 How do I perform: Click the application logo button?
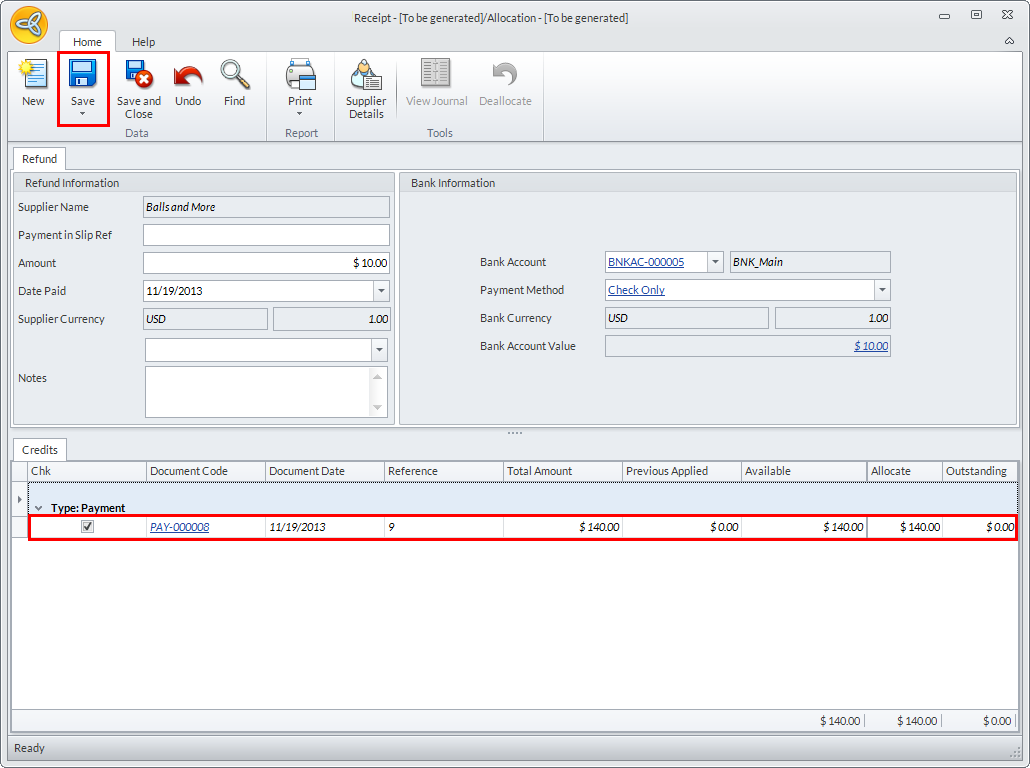pyautogui.click(x=29, y=25)
